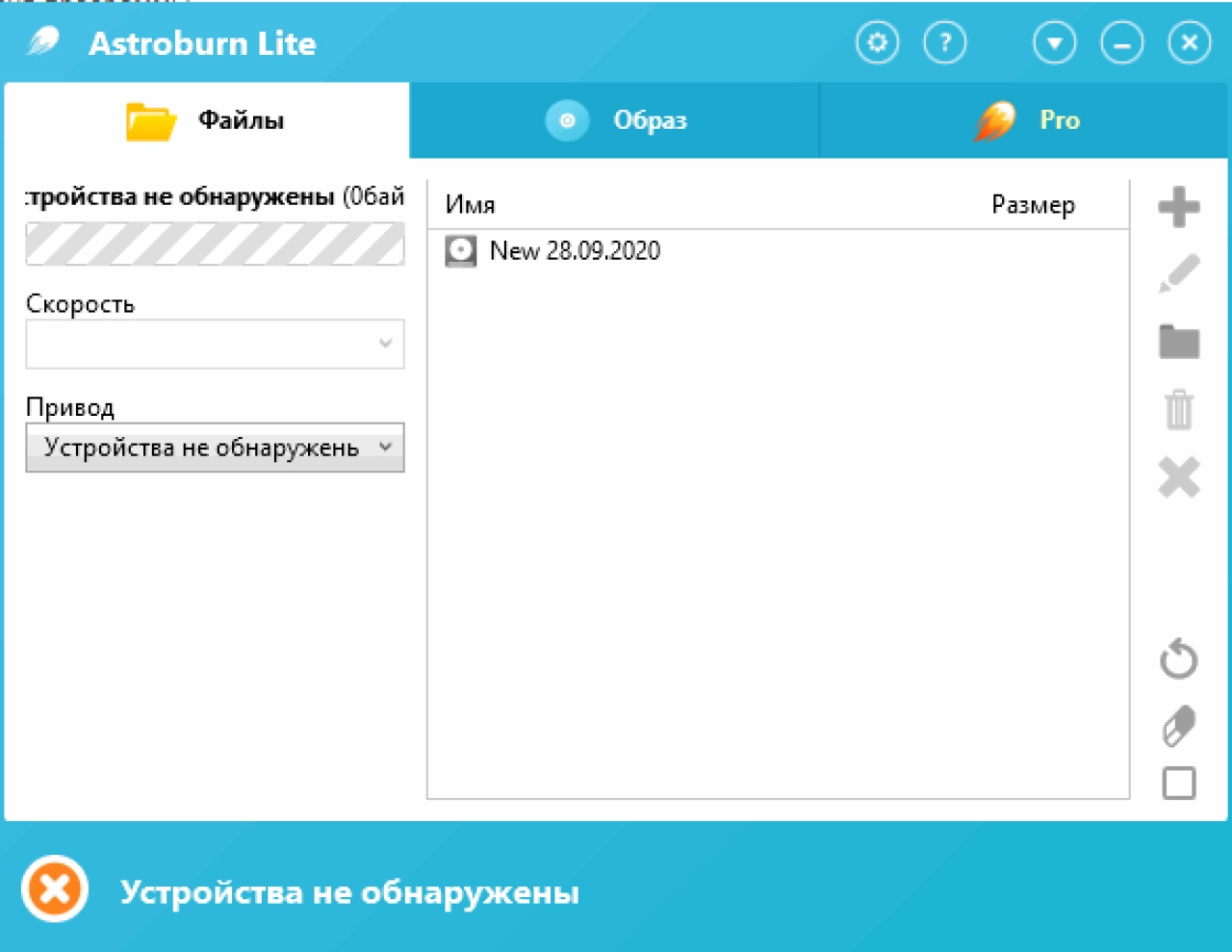Click status text Устройства не обнаружены

(349, 892)
